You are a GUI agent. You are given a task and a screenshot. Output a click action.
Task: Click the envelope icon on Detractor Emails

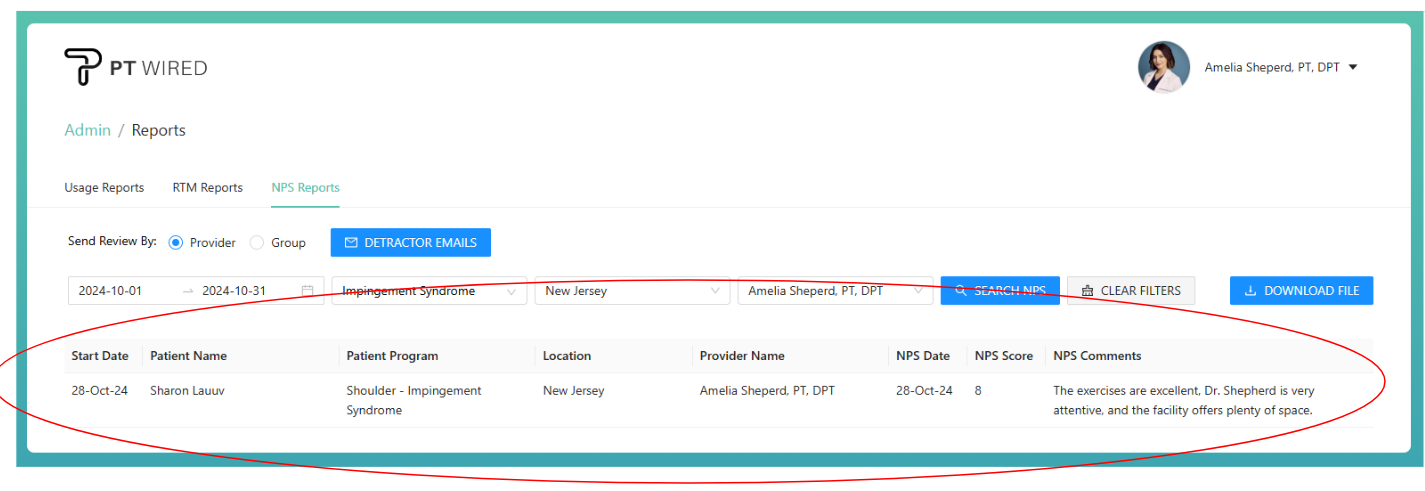click(351, 242)
